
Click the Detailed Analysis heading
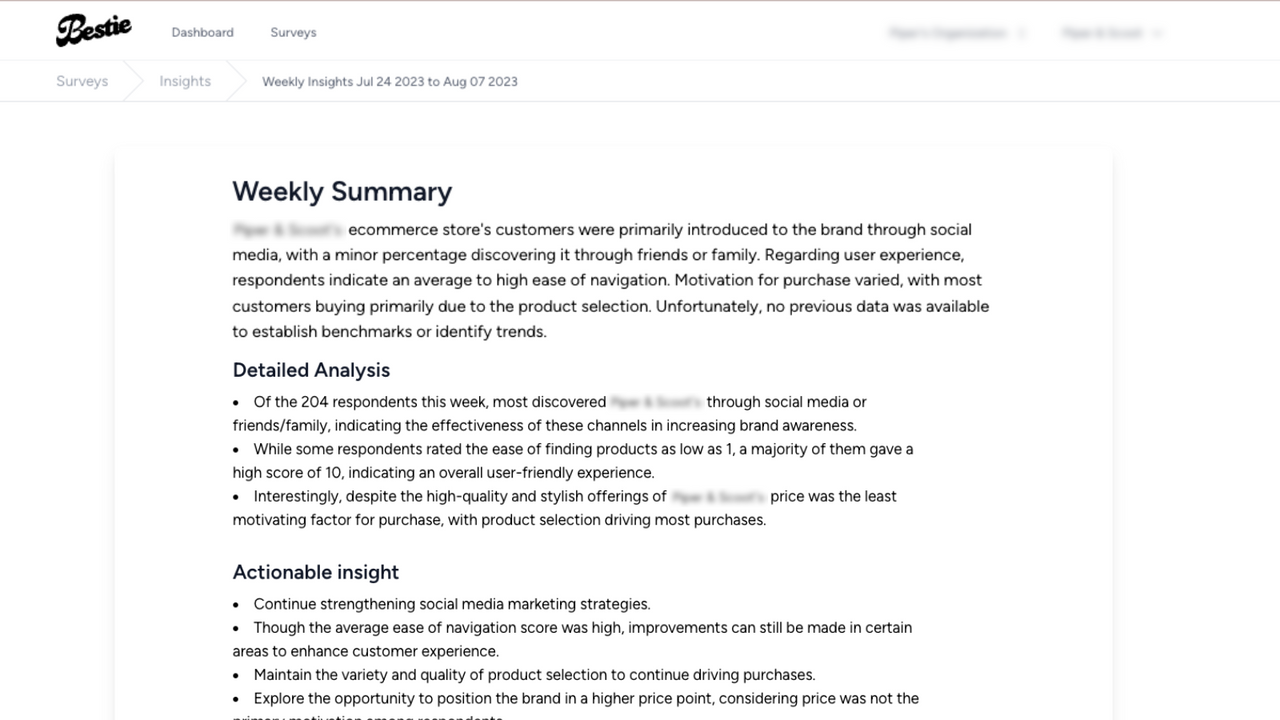[311, 370]
